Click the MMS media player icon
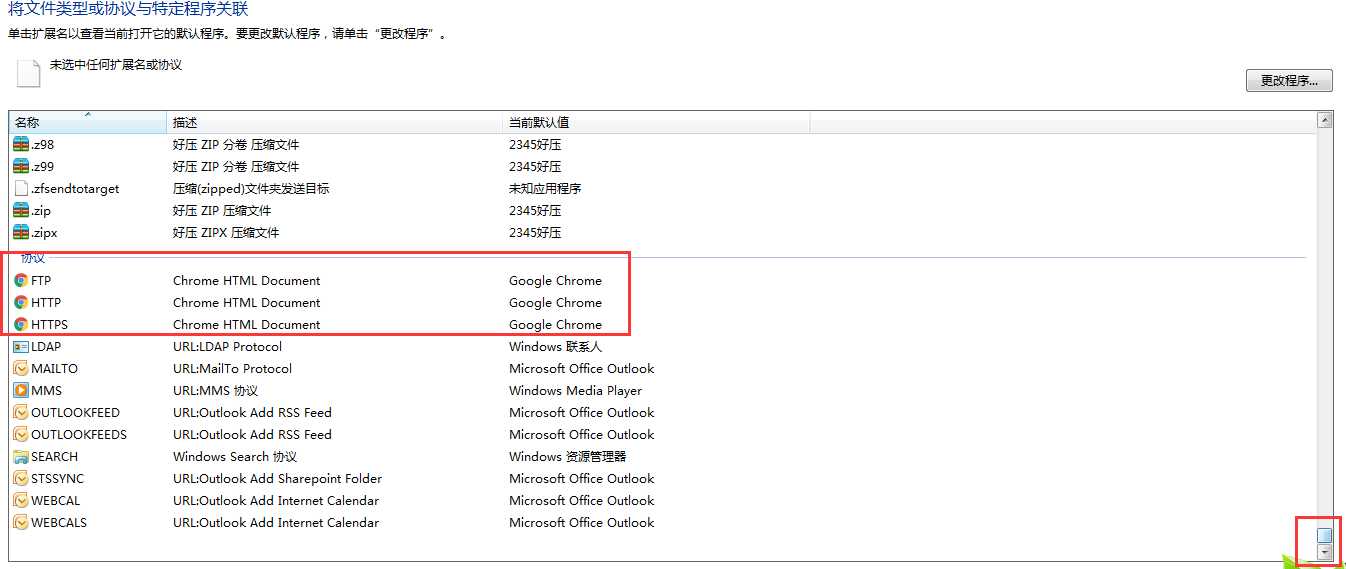 tap(20, 391)
